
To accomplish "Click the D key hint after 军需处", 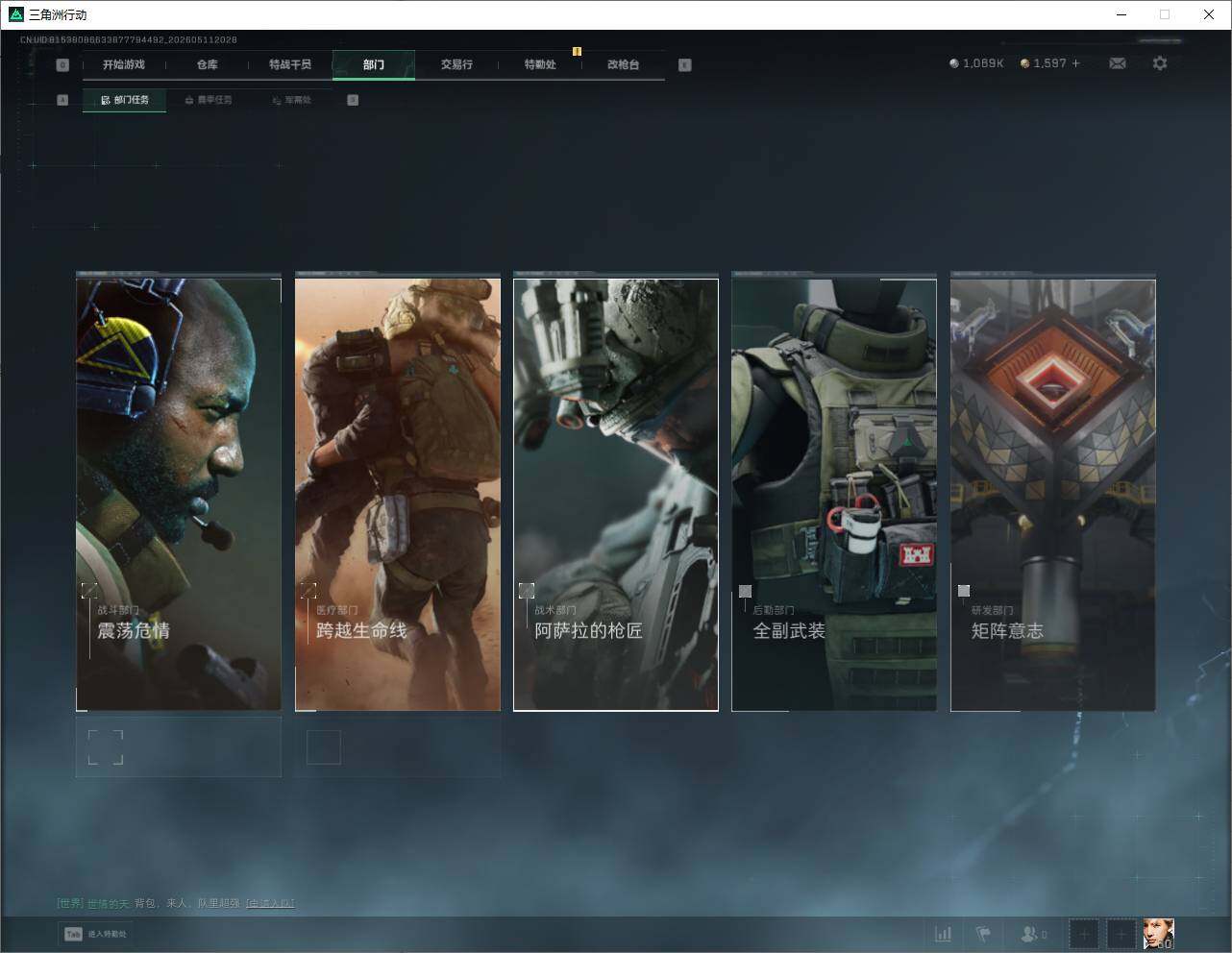I will [x=353, y=100].
